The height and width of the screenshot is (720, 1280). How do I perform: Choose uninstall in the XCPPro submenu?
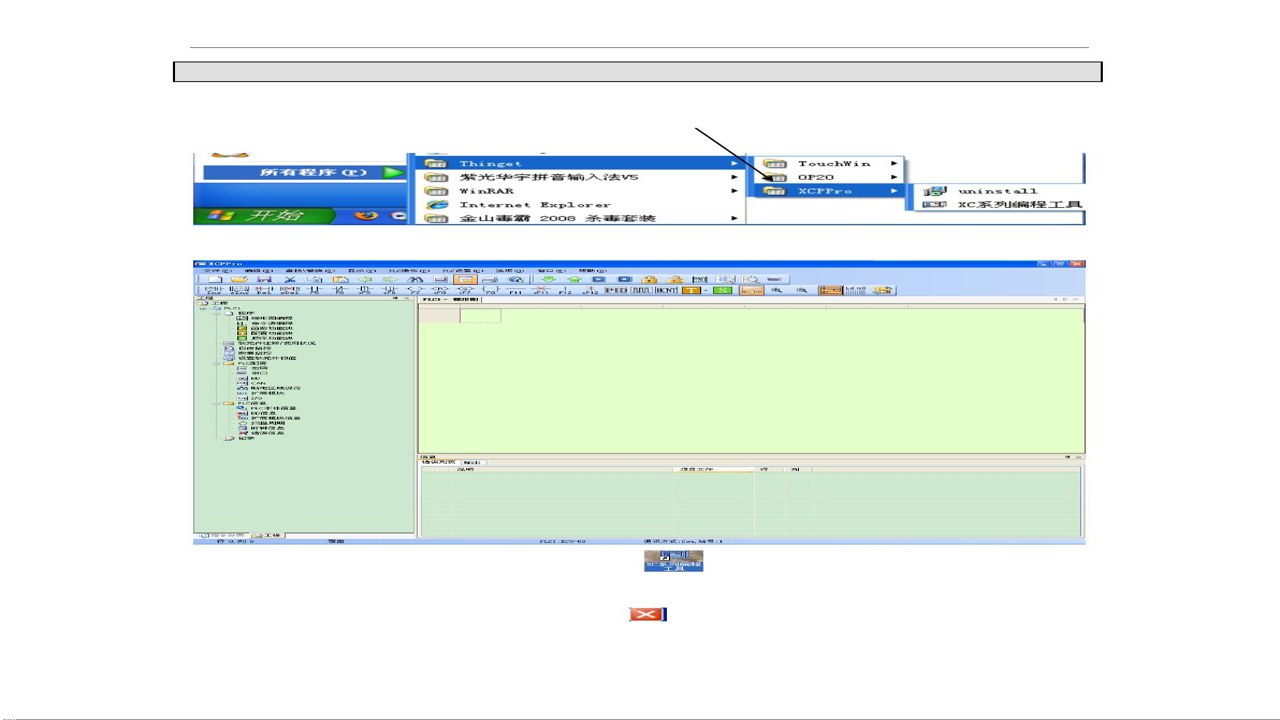[x=1002, y=190]
